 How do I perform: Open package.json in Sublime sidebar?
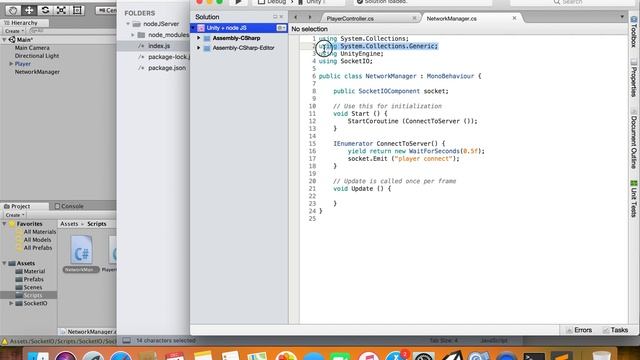(x=167, y=68)
